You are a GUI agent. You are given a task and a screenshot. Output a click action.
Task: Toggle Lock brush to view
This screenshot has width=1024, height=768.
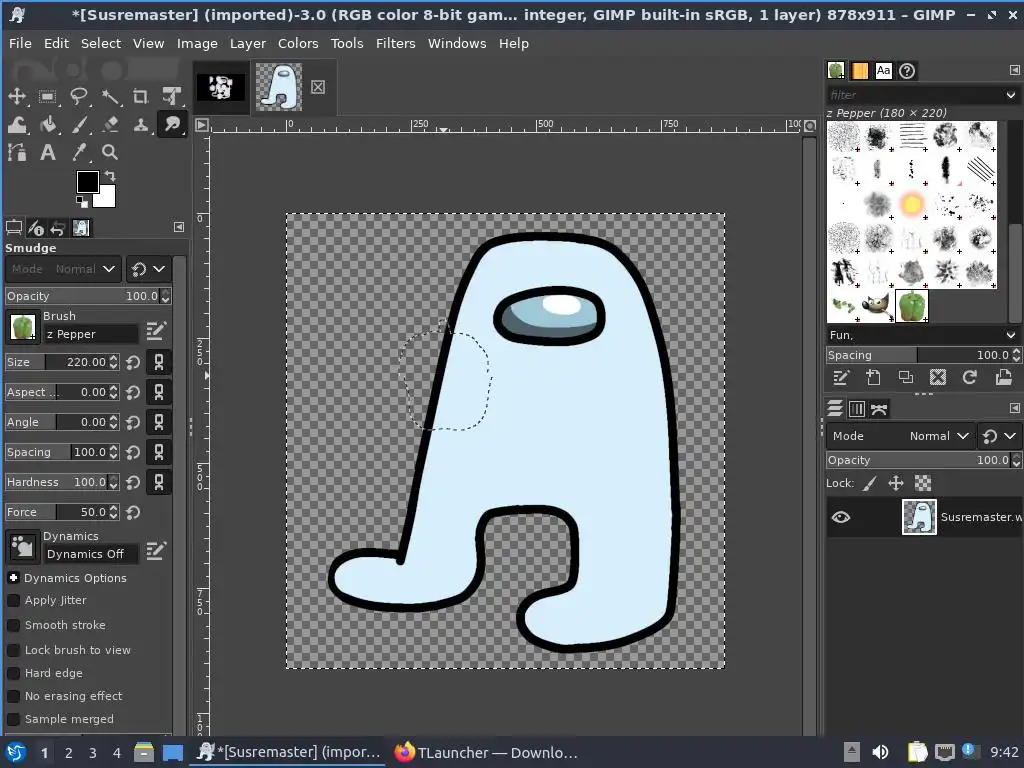(x=13, y=650)
